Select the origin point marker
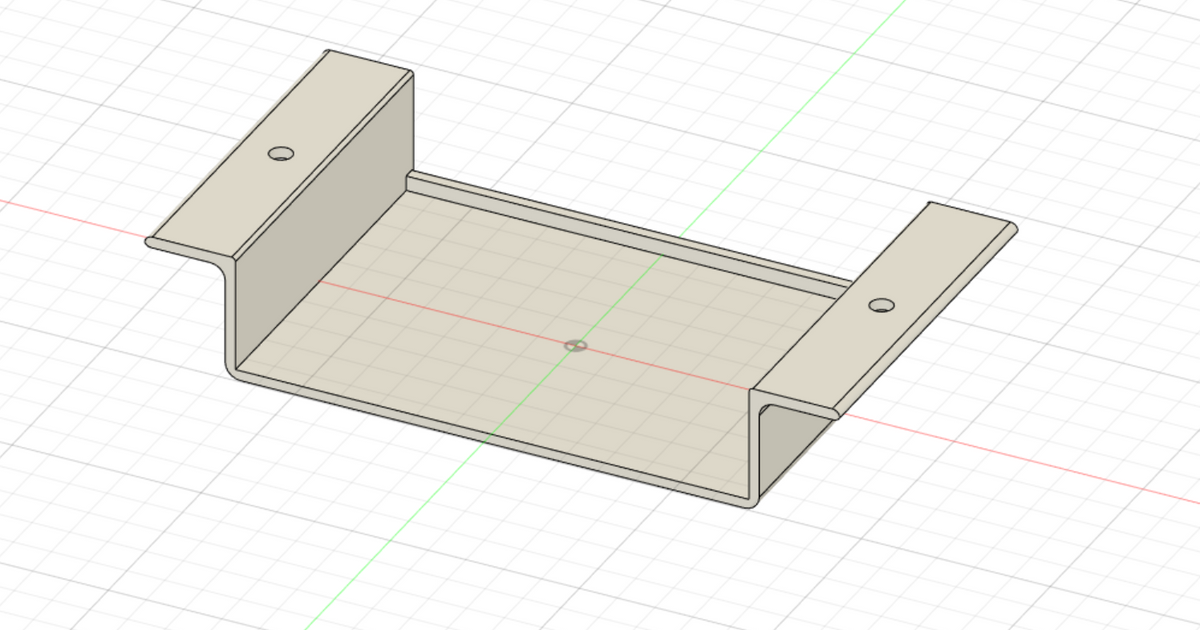 pyautogui.click(x=577, y=345)
